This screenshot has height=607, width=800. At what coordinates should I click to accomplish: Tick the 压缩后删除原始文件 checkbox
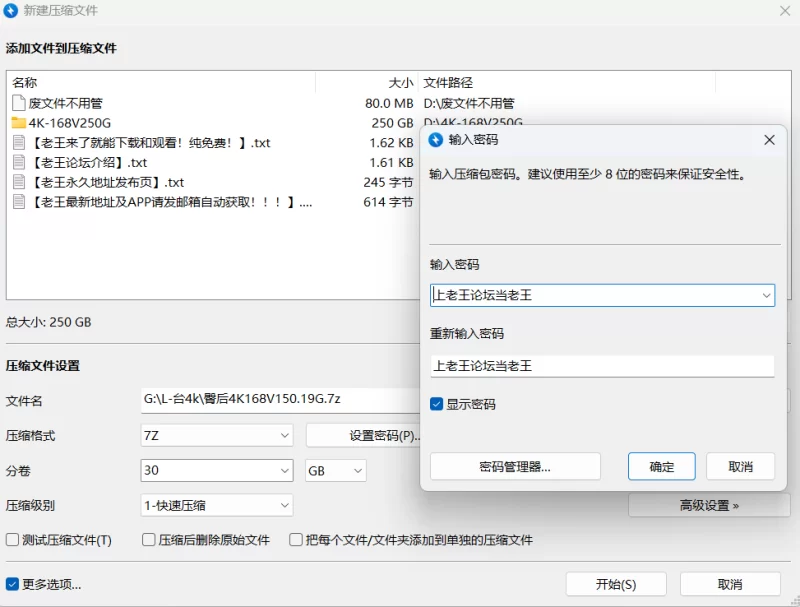pyautogui.click(x=148, y=540)
